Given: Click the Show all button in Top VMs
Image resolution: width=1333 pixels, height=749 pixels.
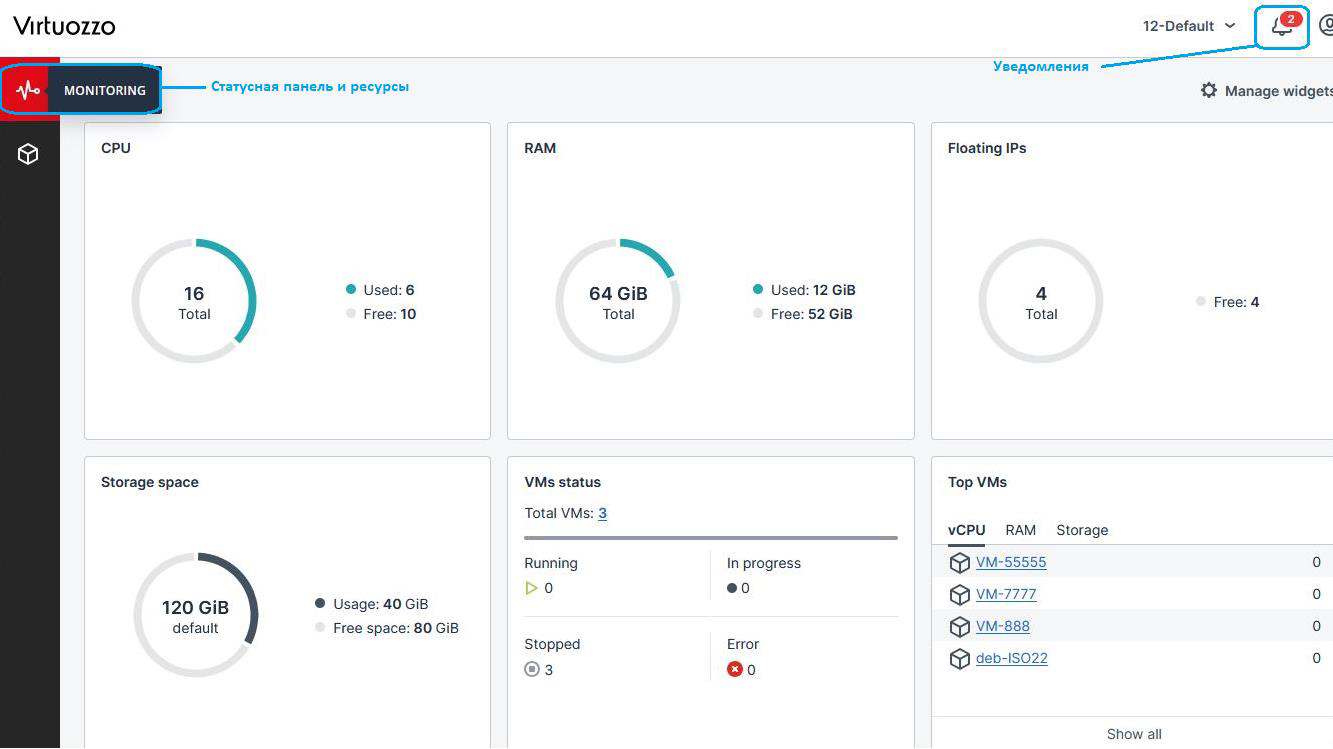Looking at the screenshot, I should point(1133,734).
